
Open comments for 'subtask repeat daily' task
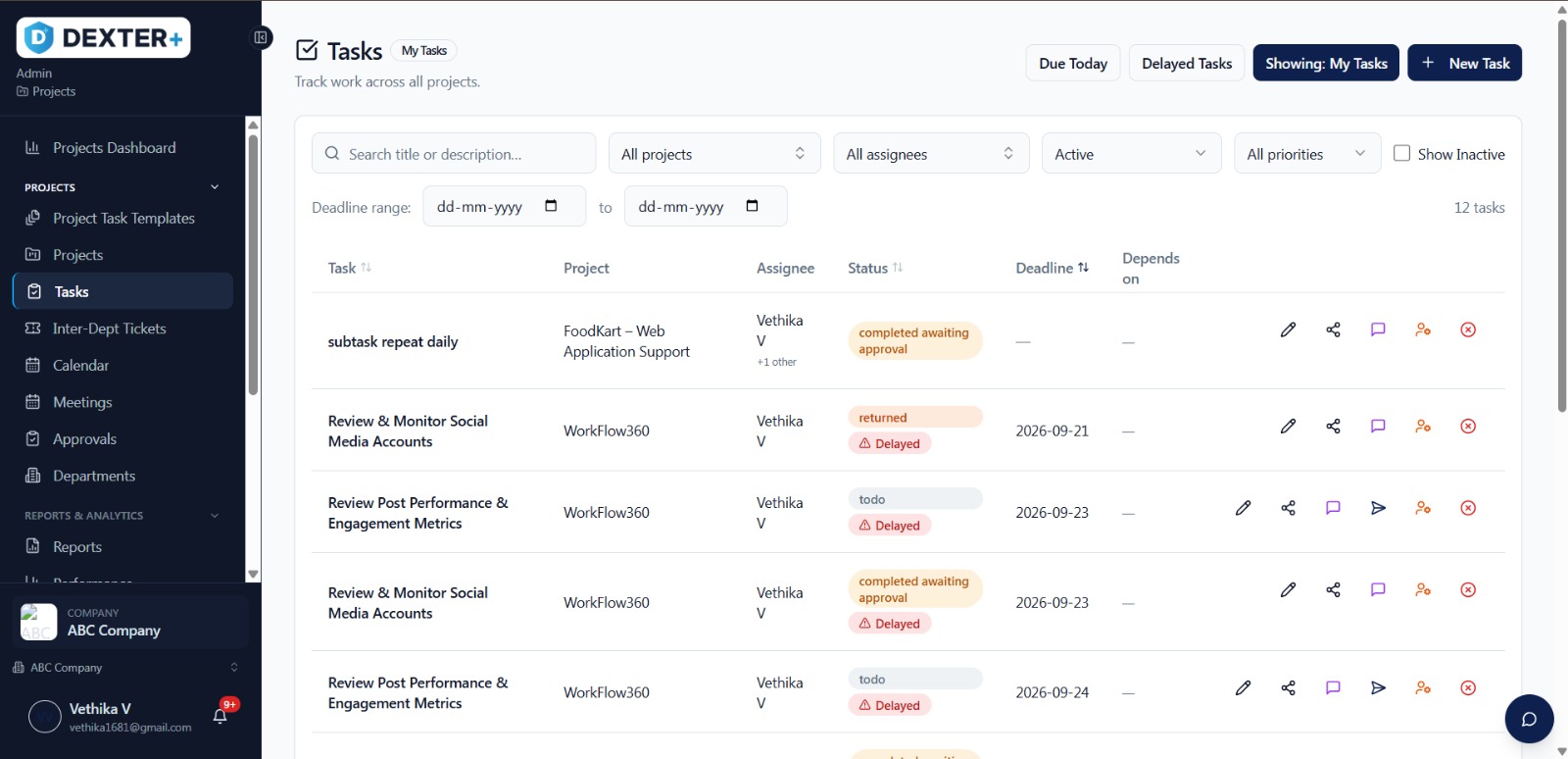pyautogui.click(x=1378, y=329)
